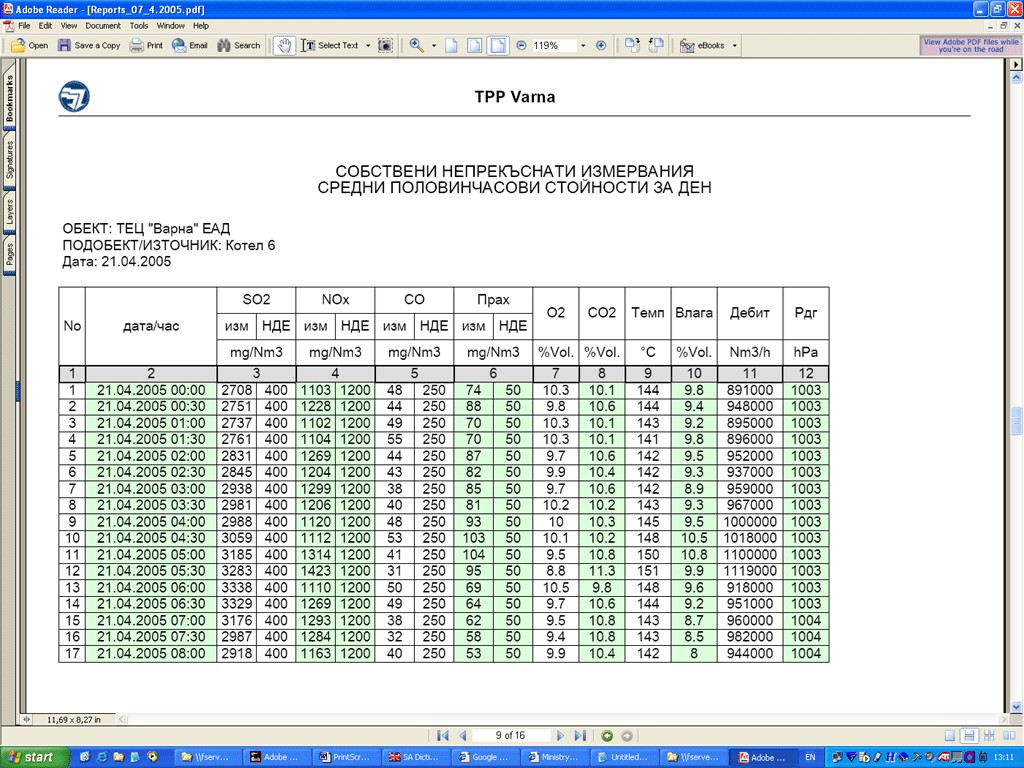
Task: Switch to Fit Width page view
Action: (498, 45)
